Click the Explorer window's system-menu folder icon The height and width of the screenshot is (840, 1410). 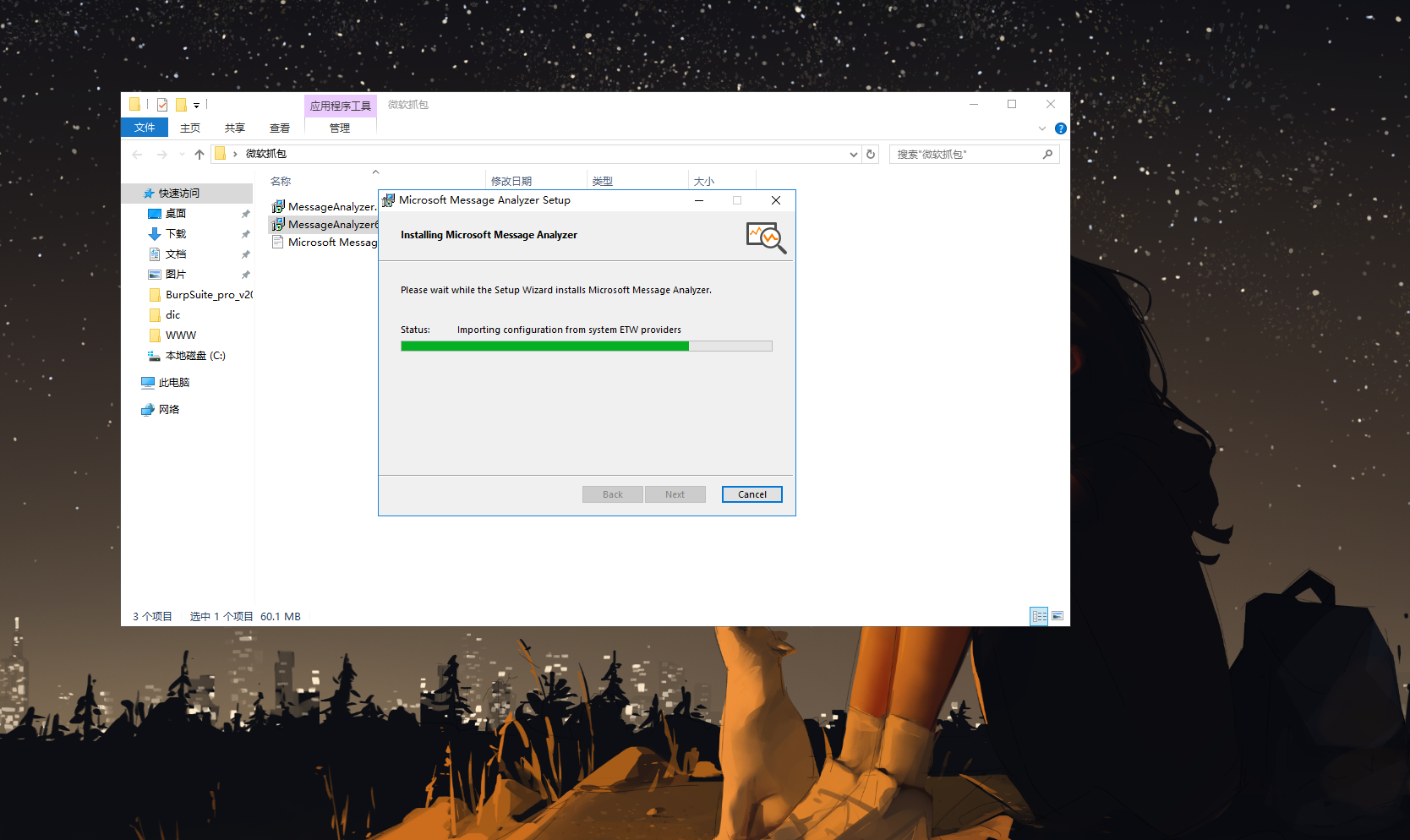tap(134, 104)
